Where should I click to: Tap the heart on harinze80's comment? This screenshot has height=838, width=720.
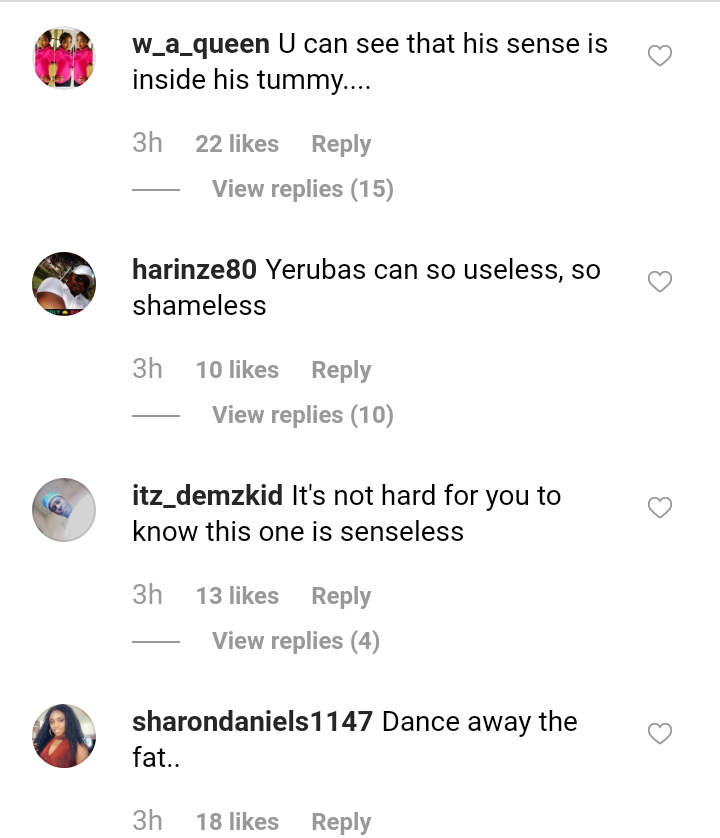(660, 282)
